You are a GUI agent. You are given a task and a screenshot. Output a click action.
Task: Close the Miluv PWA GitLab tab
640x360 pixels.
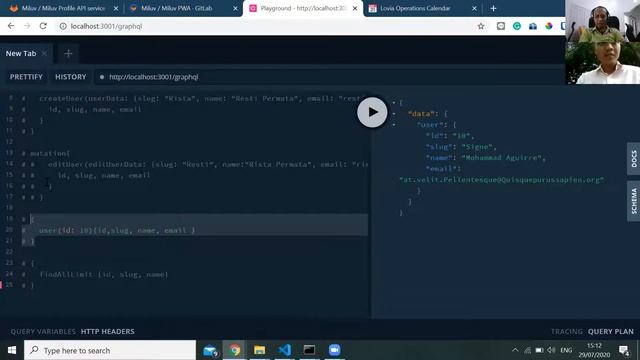[x=235, y=8]
